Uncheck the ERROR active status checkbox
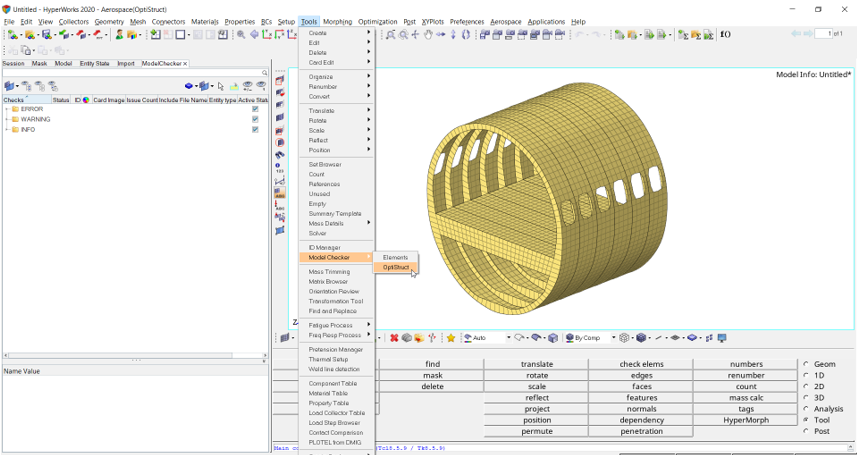 point(256,109)
